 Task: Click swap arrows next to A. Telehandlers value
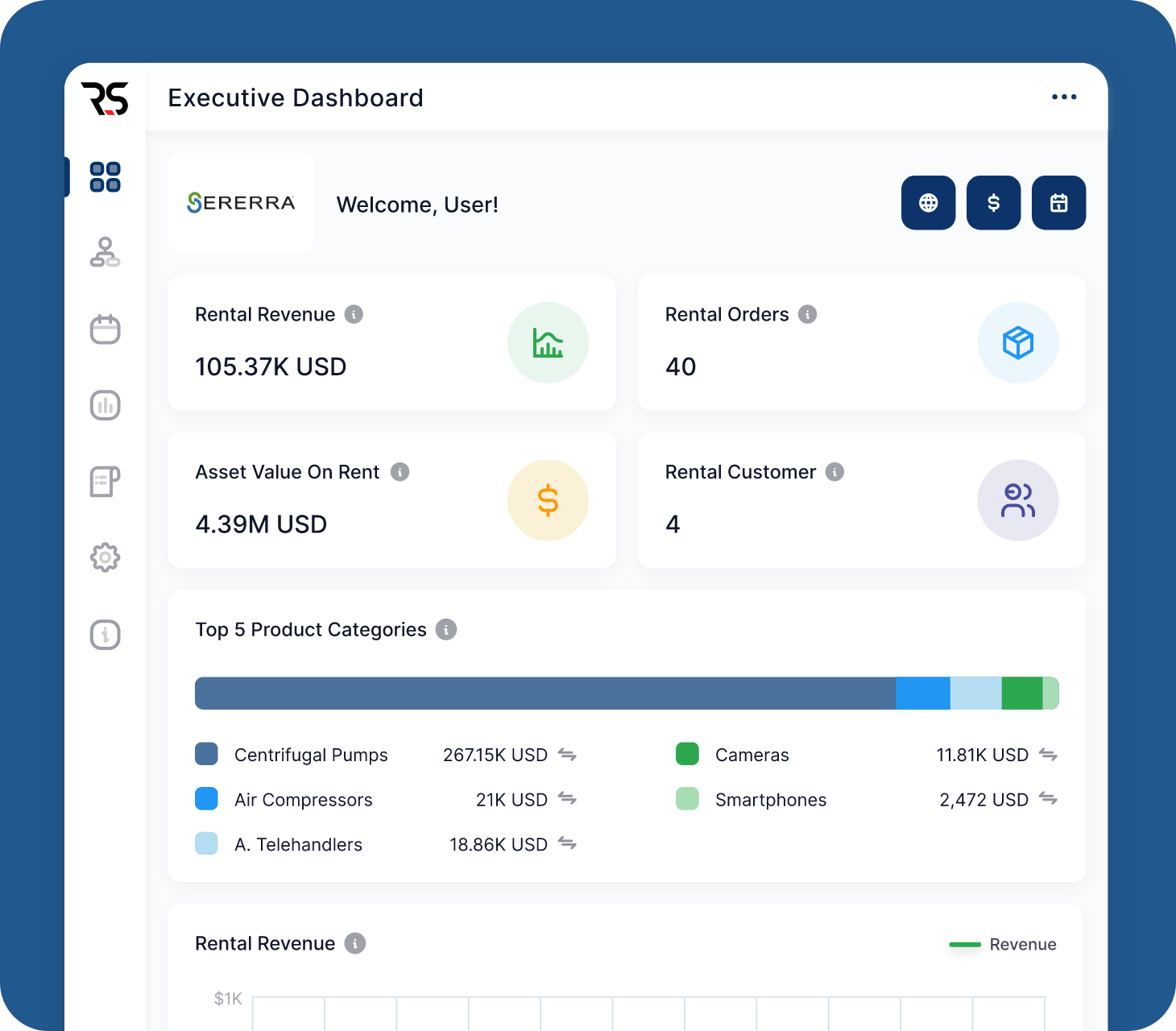pyautogui.click(x=567, y=844)
